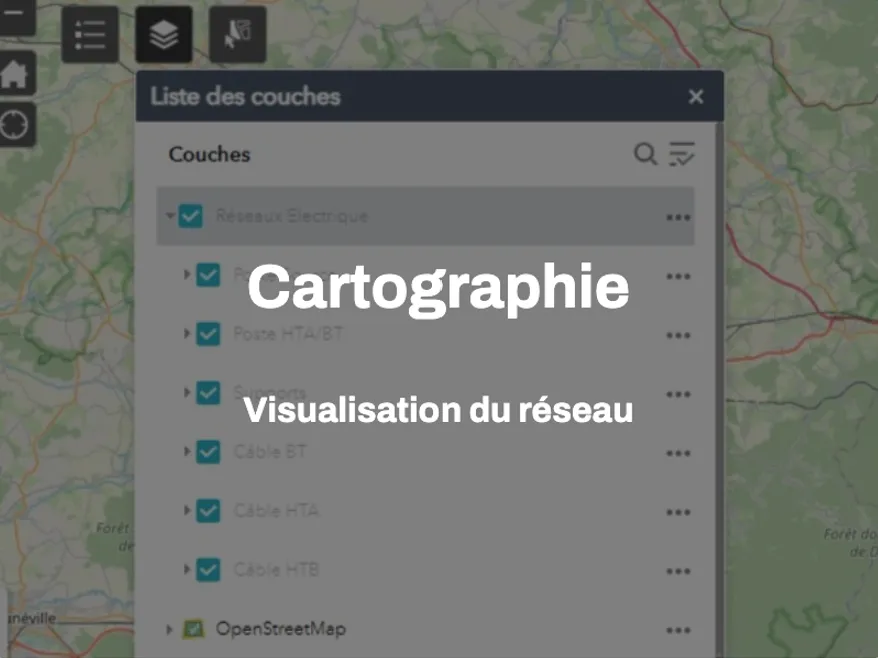Click the layers stack toolbar icon

[164, 35]
